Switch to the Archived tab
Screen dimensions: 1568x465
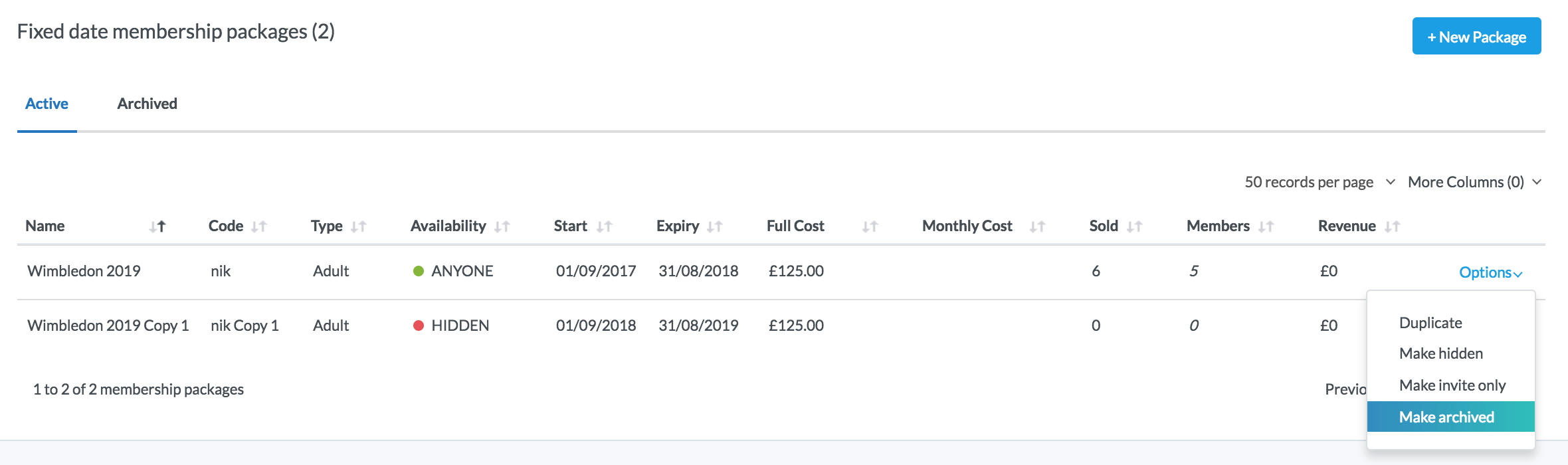pos(147,104)
